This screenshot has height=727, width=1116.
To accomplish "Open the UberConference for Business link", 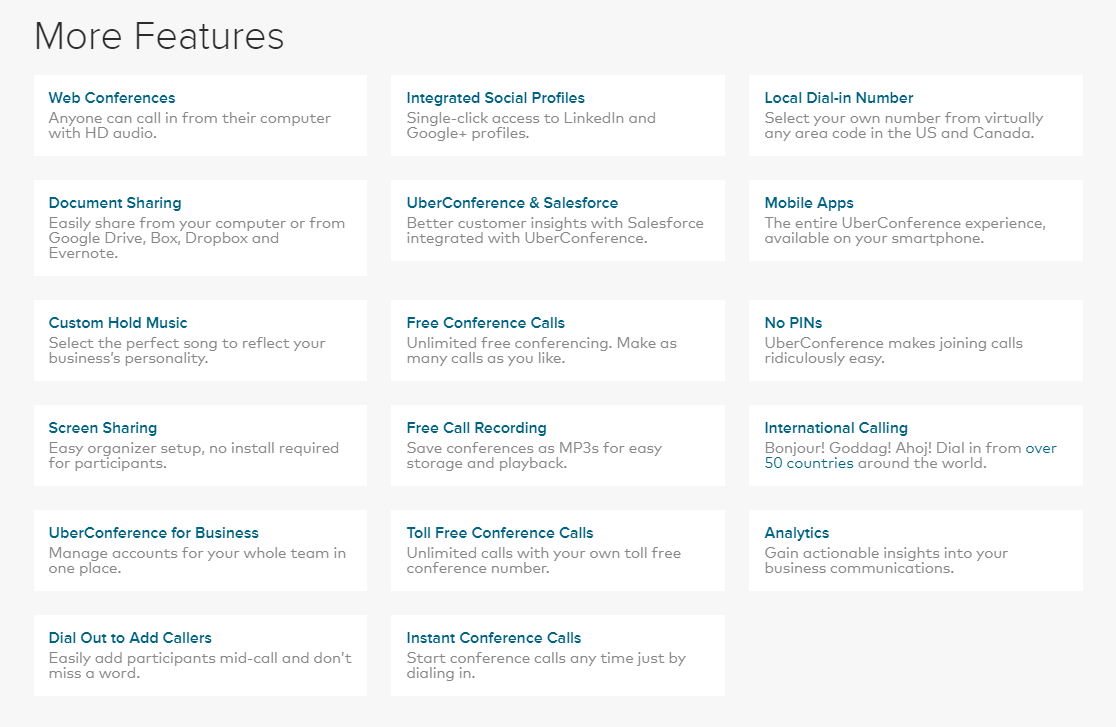I will 153,533.
